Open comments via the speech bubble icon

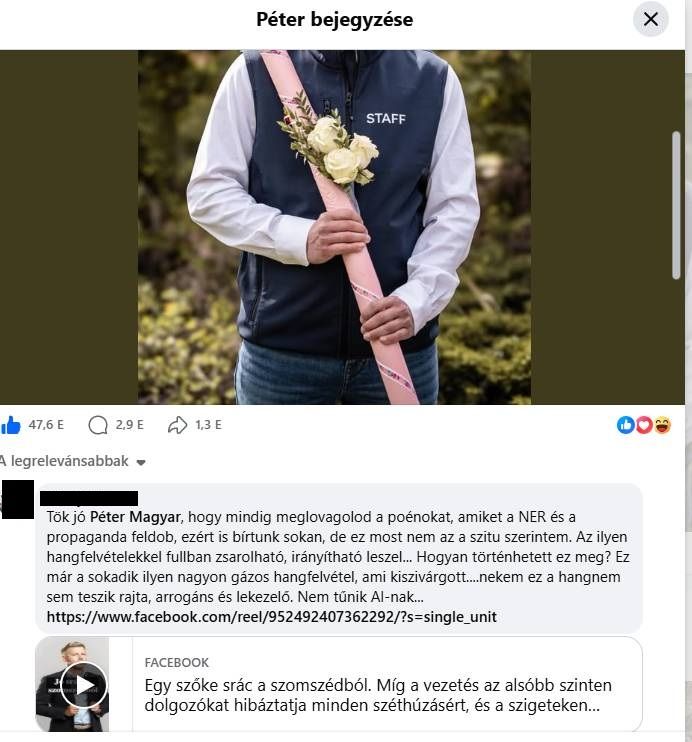click(x=98, y=425)
